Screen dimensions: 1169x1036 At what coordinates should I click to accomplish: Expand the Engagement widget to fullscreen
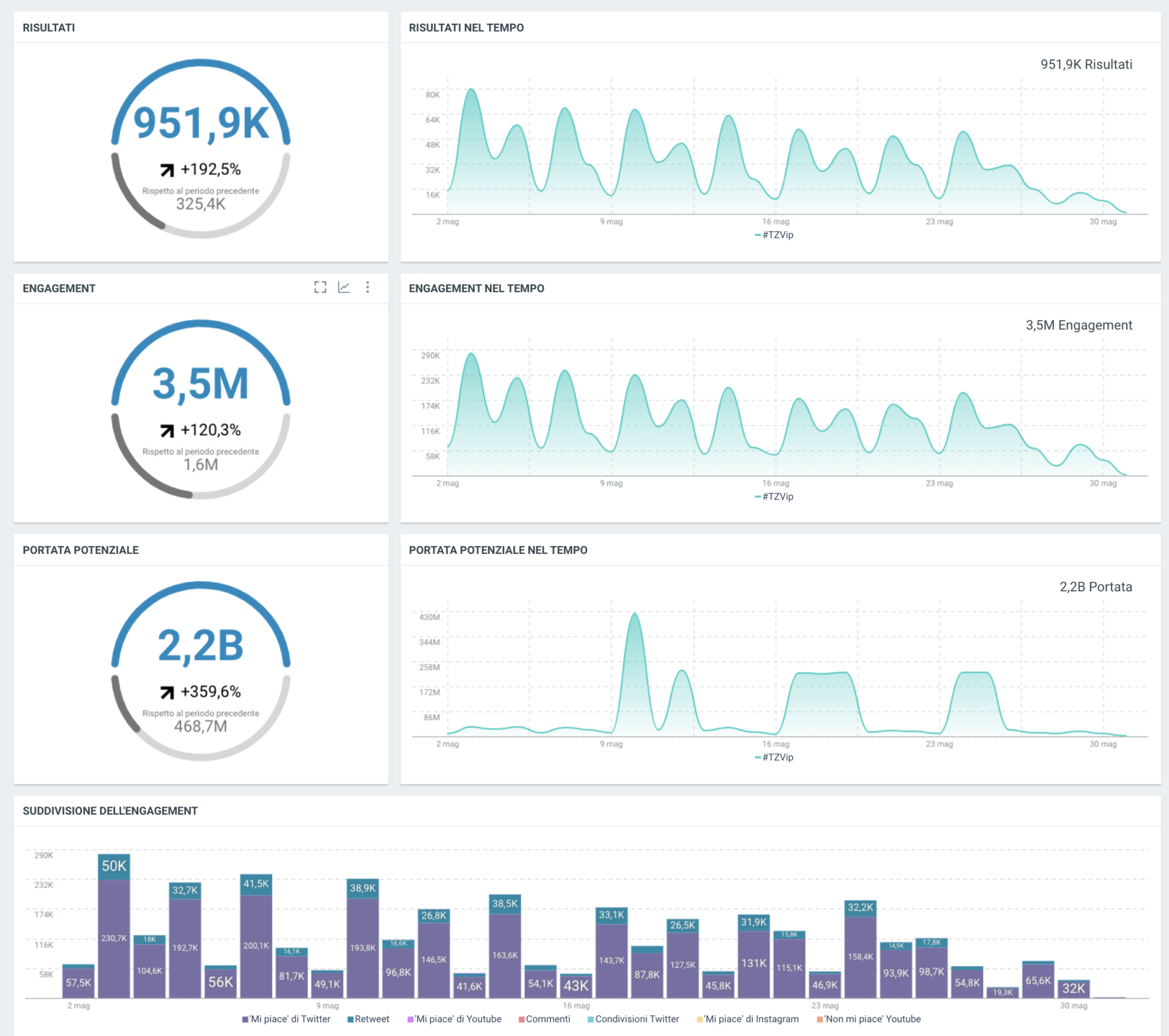pos(320,287)
